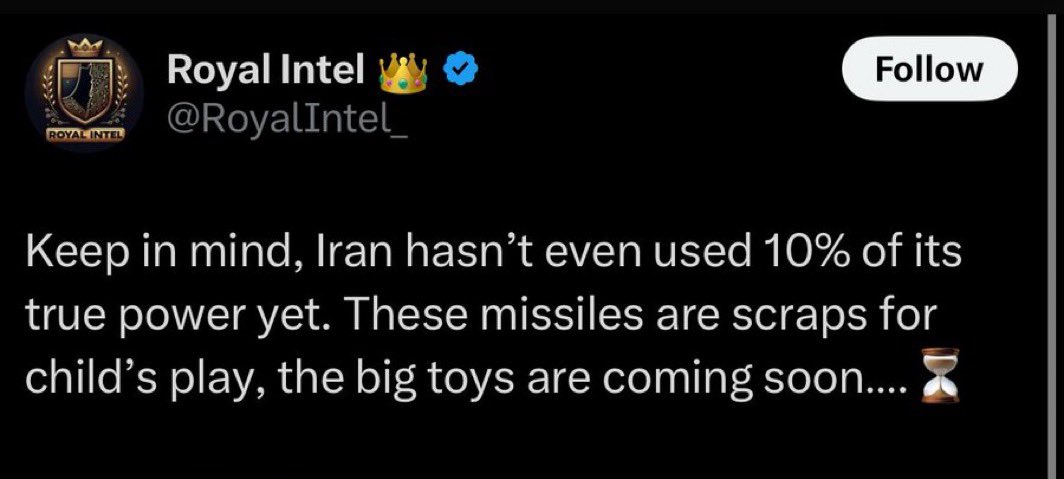Click the blue verified badge
This screenshot has height=479, width=1064.
(461, 70)
